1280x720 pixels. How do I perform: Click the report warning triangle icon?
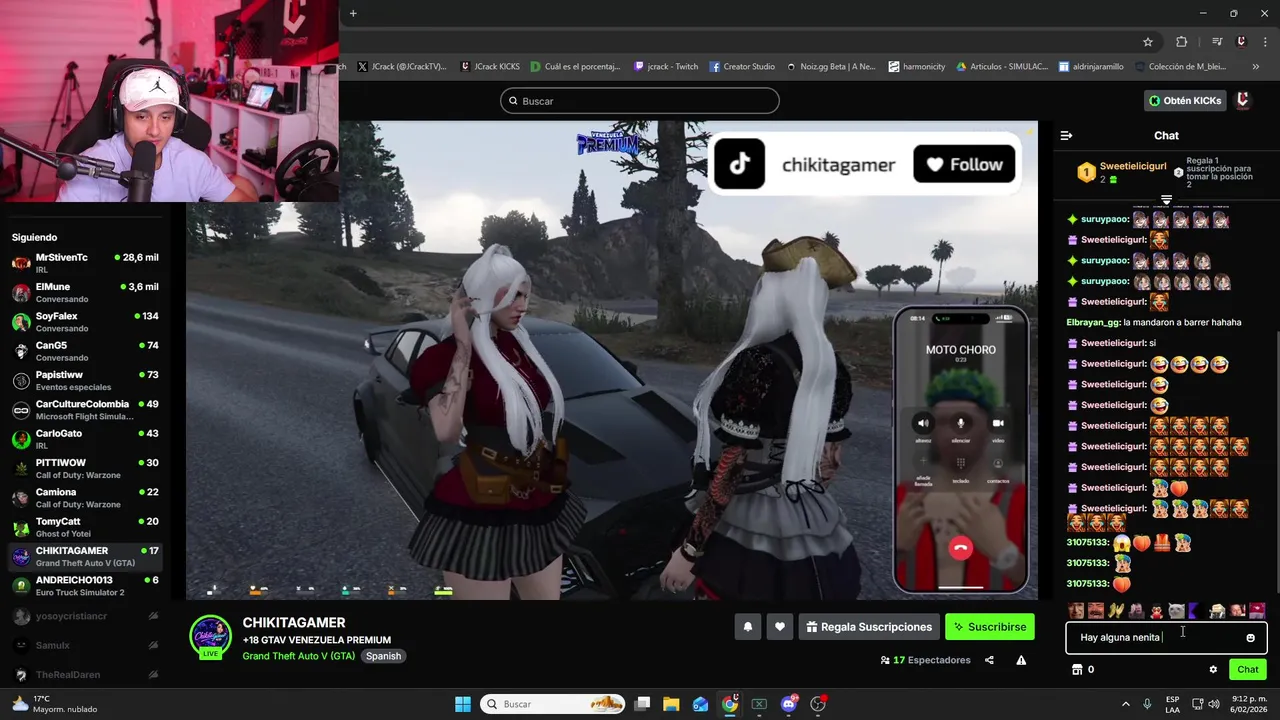click(1021, 660)
